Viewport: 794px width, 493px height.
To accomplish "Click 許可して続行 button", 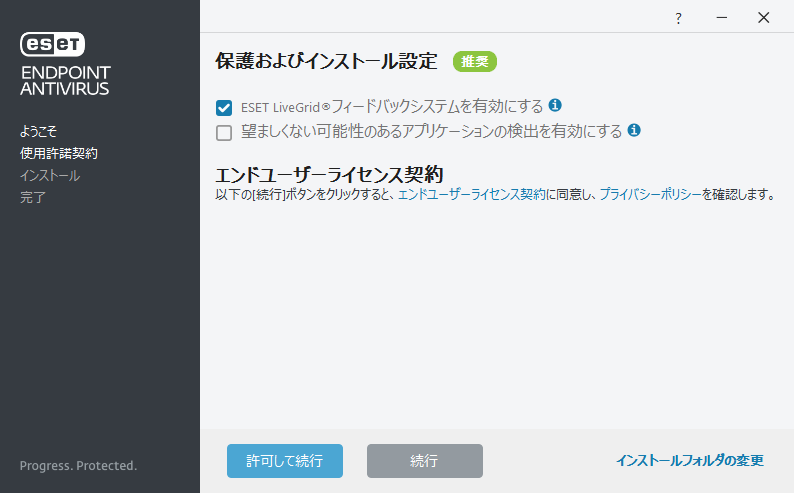I will 285,461.
